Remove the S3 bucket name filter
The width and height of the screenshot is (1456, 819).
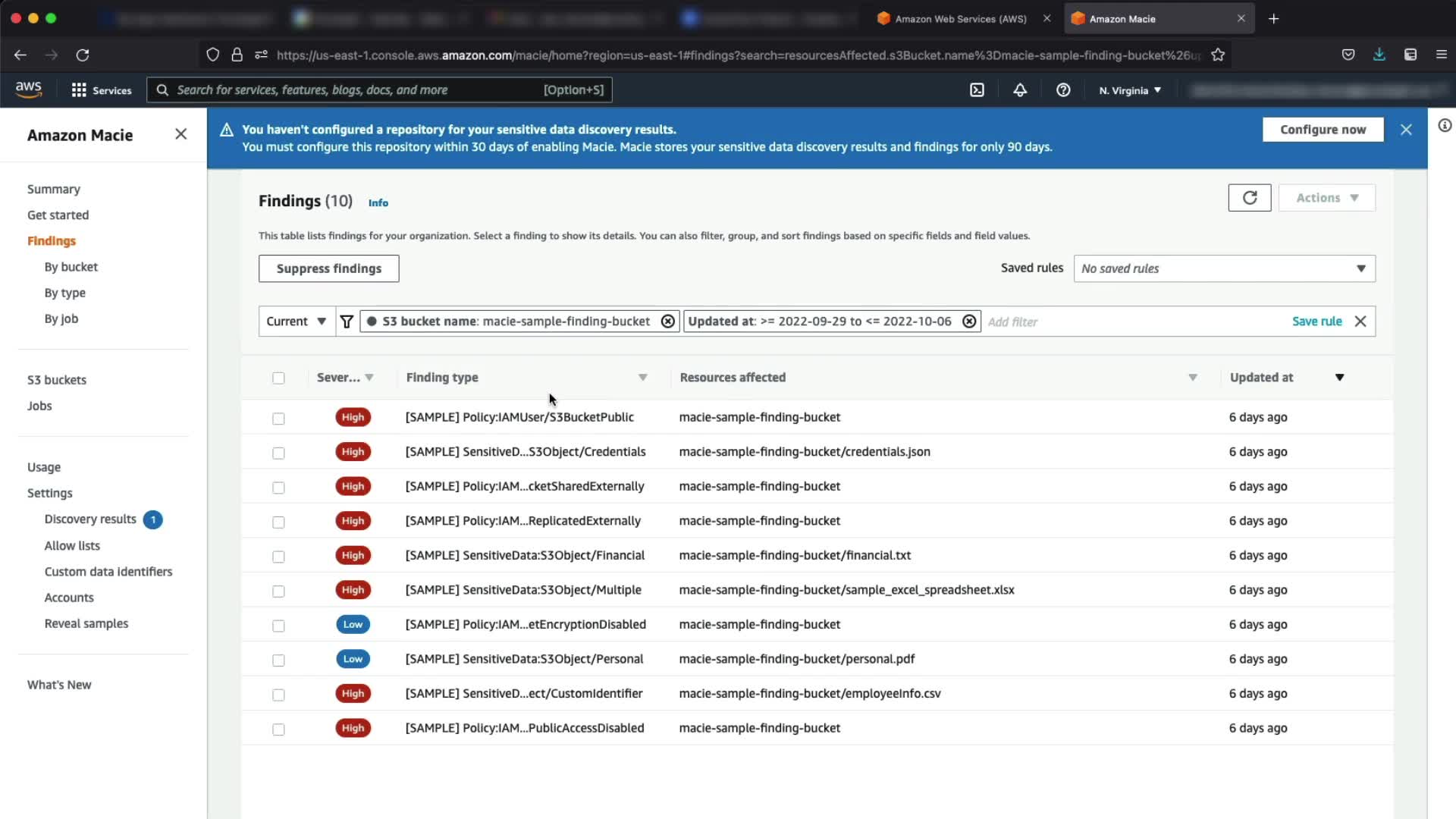tap(667, 322)
